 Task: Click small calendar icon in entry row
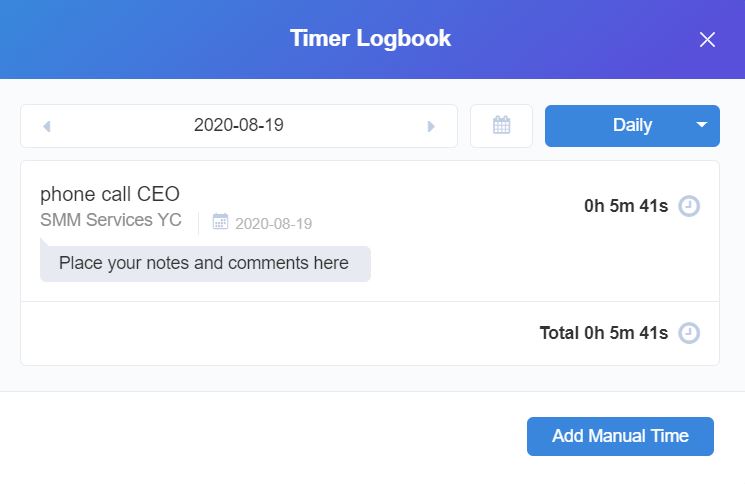click(x=220, y=222)
